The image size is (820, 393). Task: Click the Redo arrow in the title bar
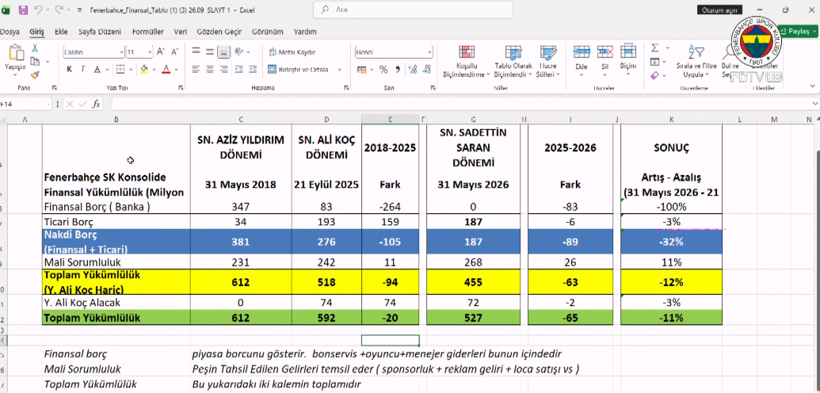59,10
